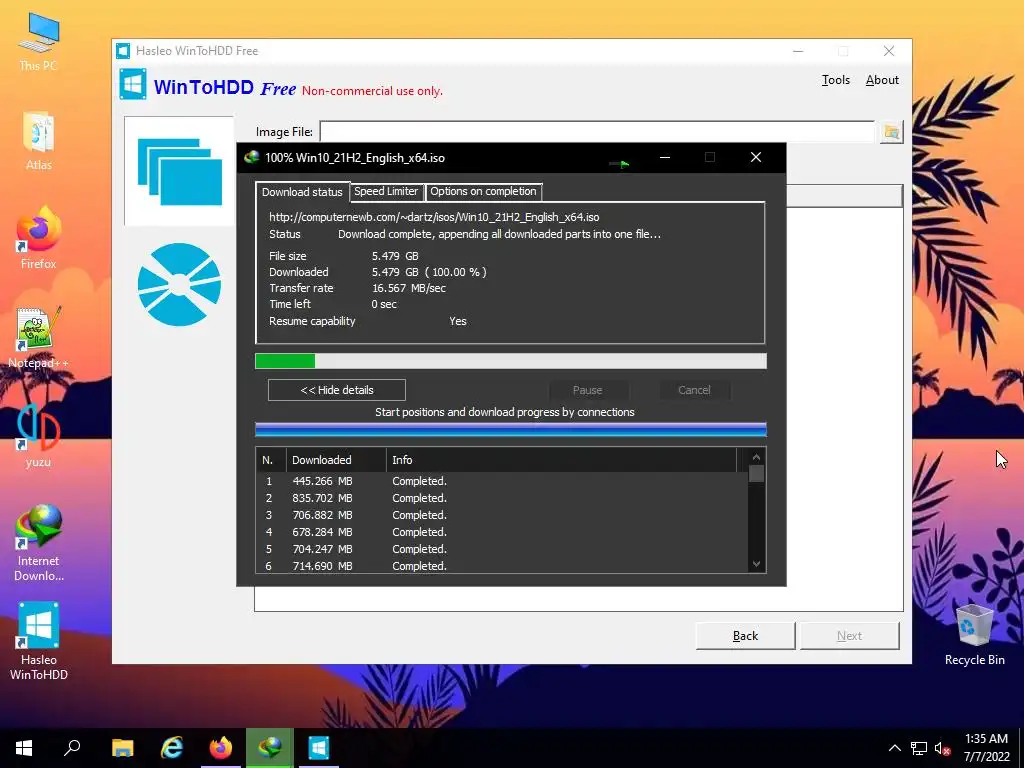The width and height of the screenshot is (1024, 768).
Task: Launch the yuzu emulator shortcut
Action: [x=39, y=436]
